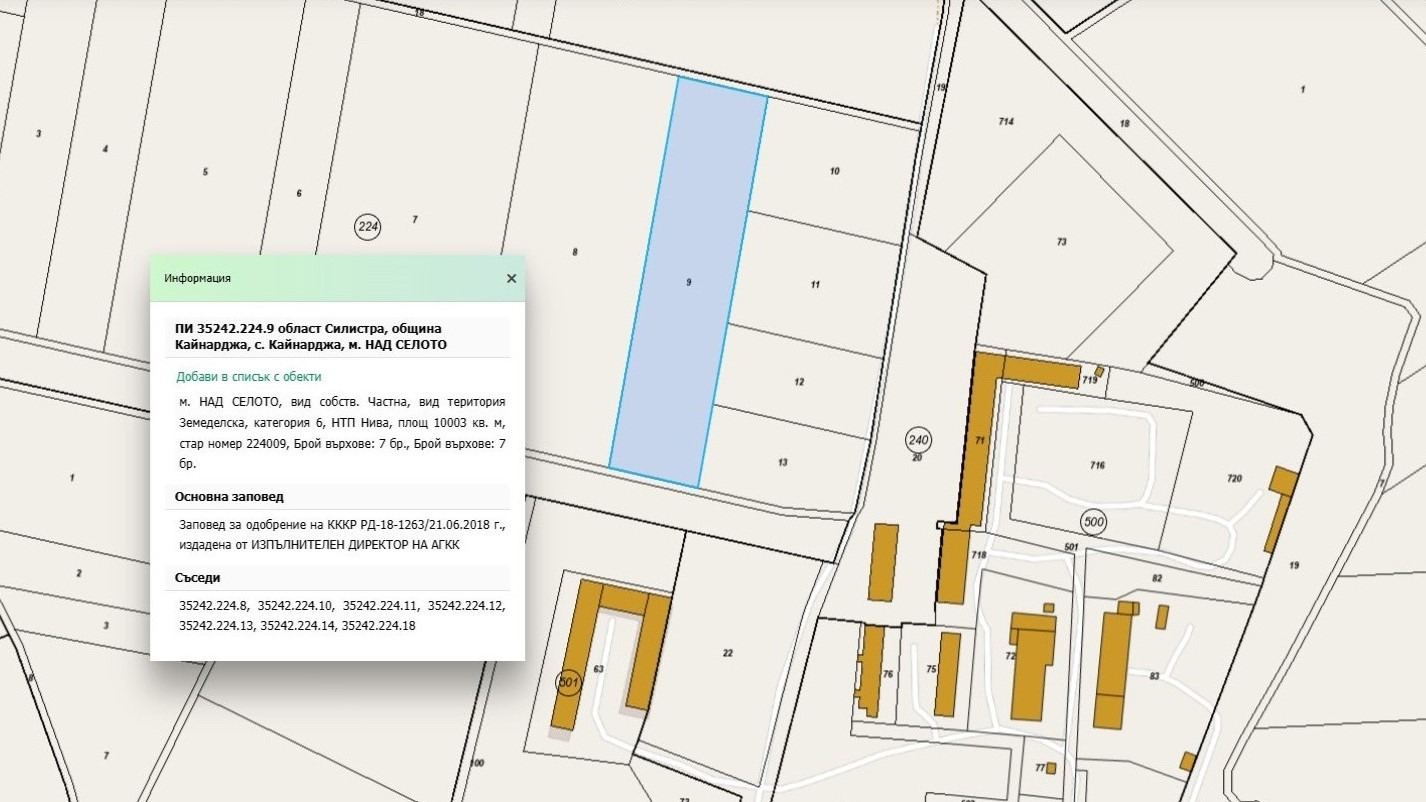1426x802 pixels.
Task: Click the parcel 719 number label
Action: coord(1090,381)
